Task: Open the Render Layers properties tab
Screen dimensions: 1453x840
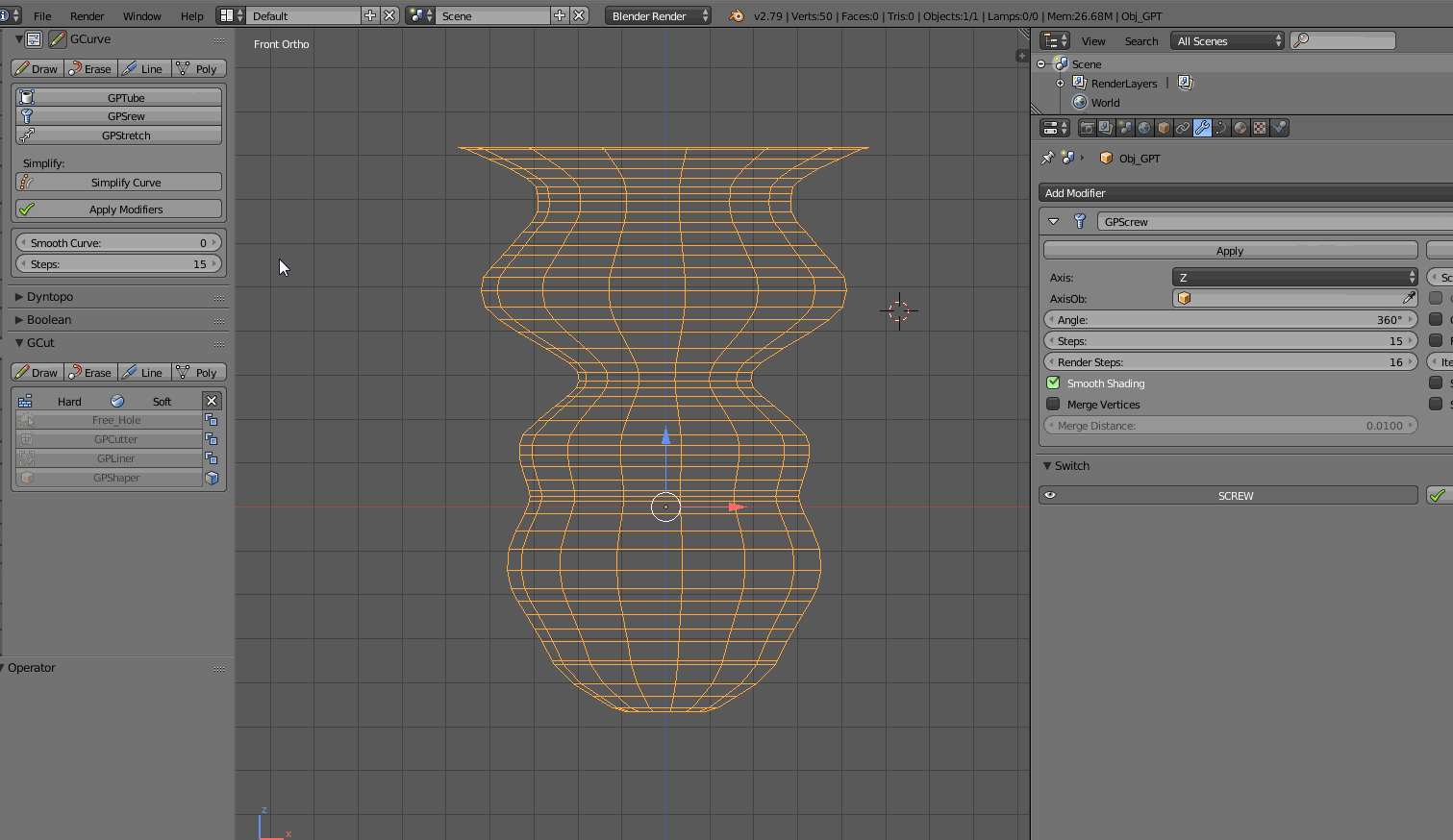Action: pos(1106,128)
